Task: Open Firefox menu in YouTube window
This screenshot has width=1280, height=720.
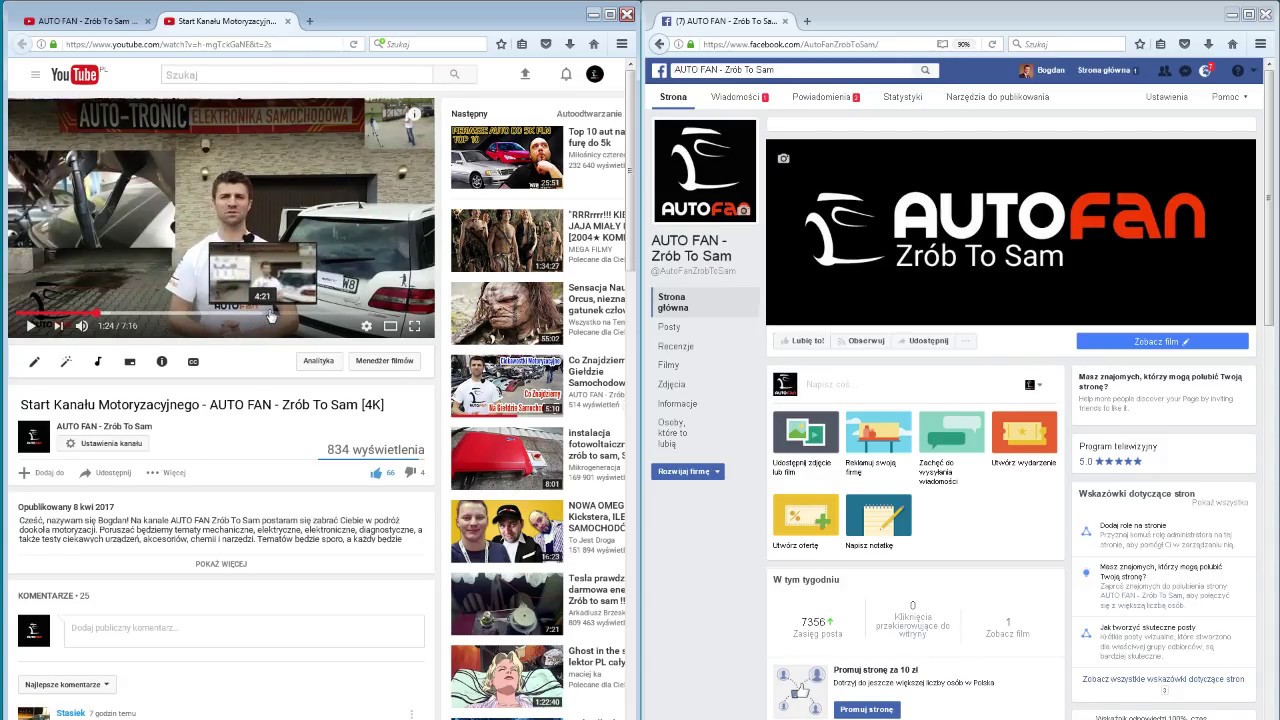Action: [x=621, y=44]
